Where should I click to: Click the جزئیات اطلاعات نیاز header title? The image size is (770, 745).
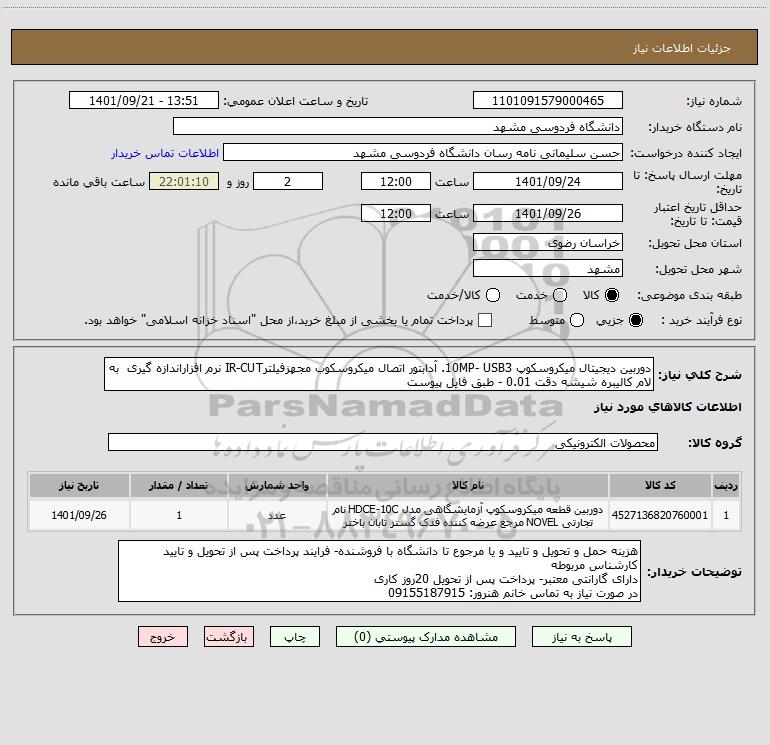pos(682,48)
